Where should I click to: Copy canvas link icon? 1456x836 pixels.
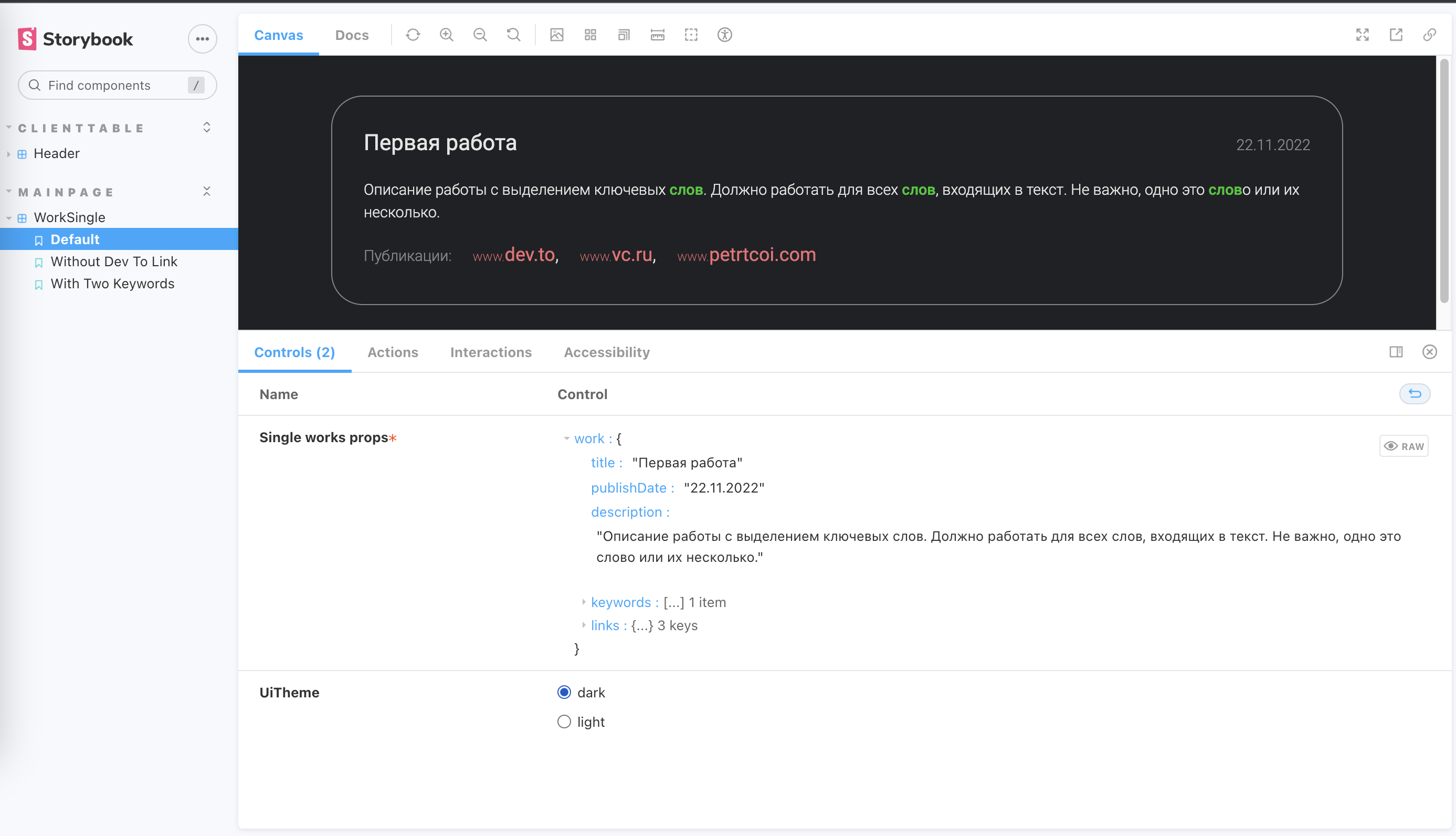click(x=1429, y=35)
